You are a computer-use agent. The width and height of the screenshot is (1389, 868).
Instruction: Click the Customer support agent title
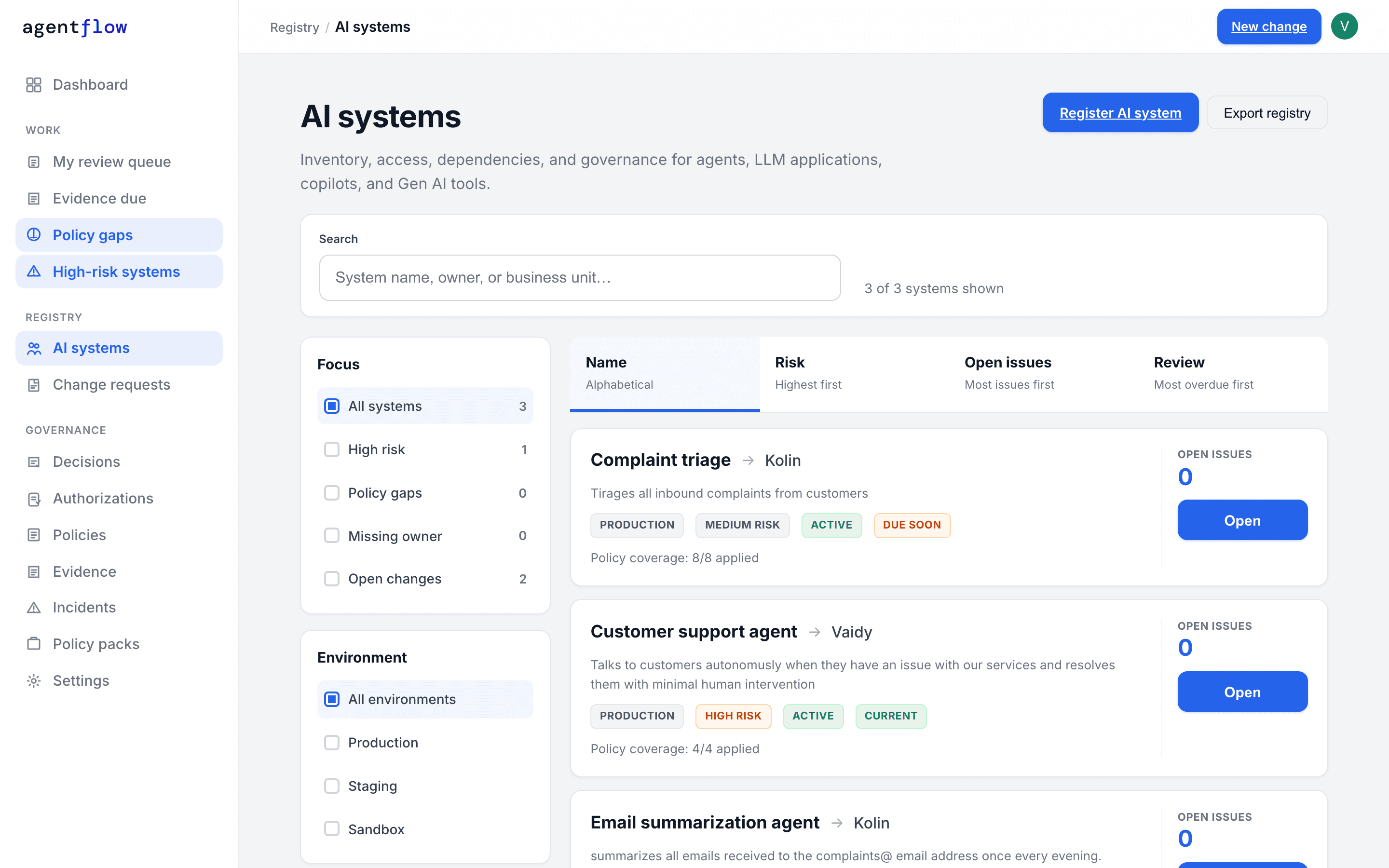(694, 632)
